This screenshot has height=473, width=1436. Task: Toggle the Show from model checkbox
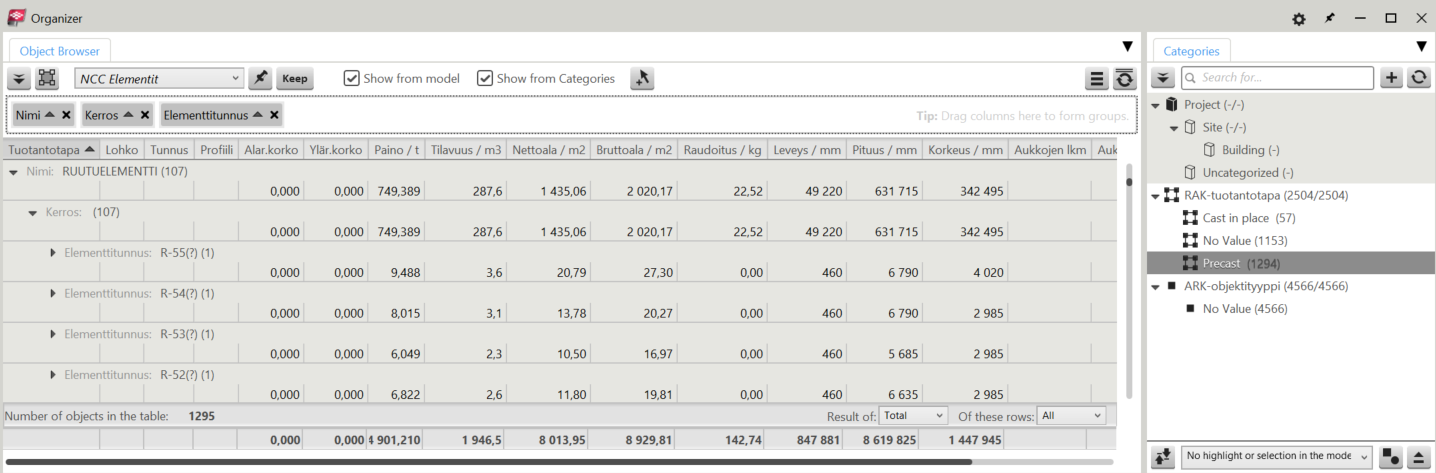351,79
